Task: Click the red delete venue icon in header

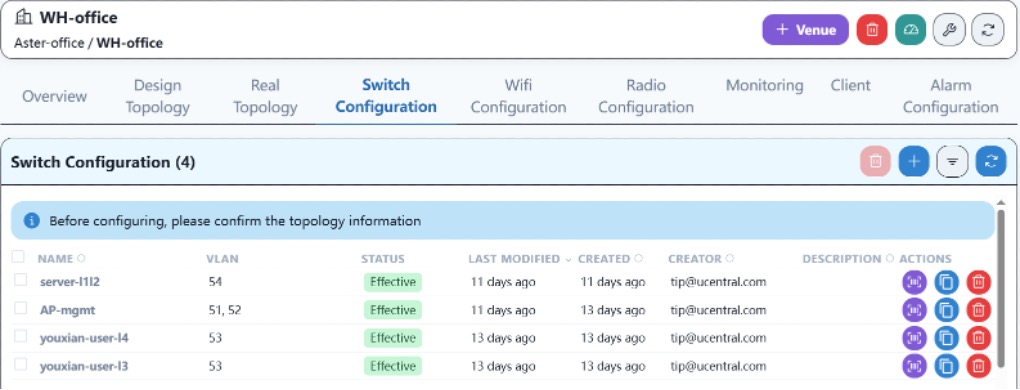Action: tap(872, 30)
